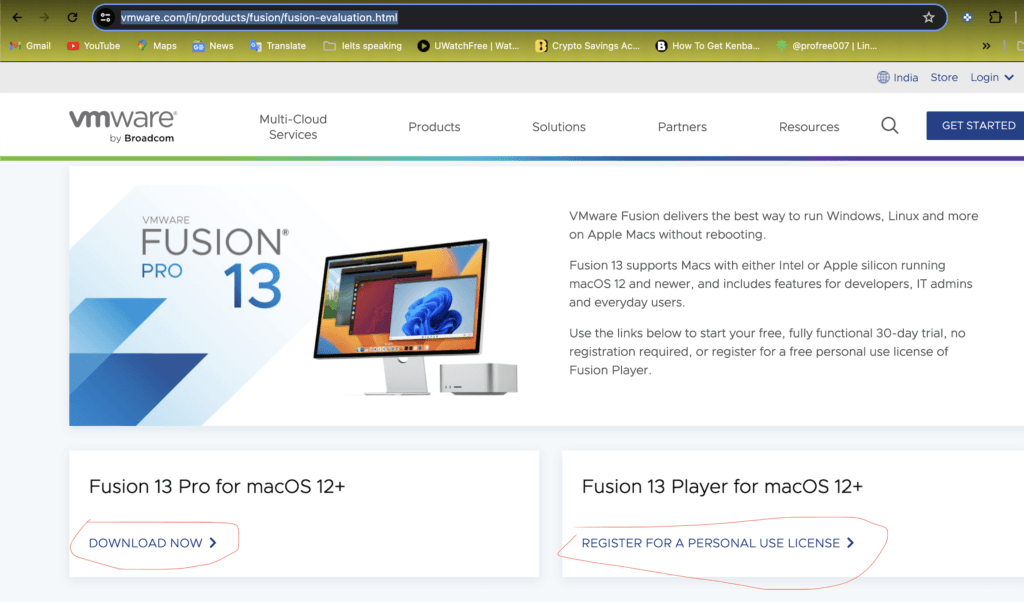Open the Solutions menu
The image size is (1024, 602).
coord(558,126)
